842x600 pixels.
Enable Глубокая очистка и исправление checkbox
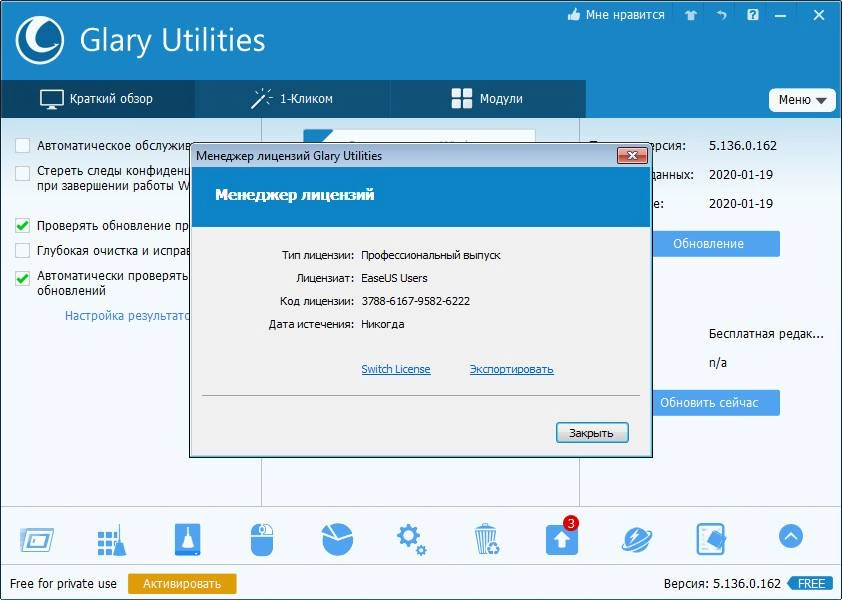click(x=23, y=250)
